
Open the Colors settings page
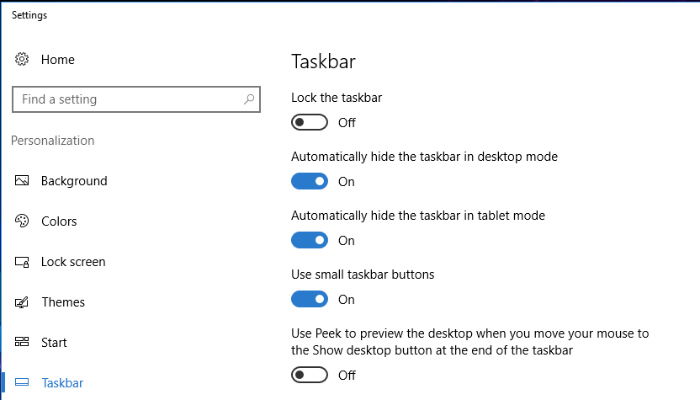(x=59, y=221)
